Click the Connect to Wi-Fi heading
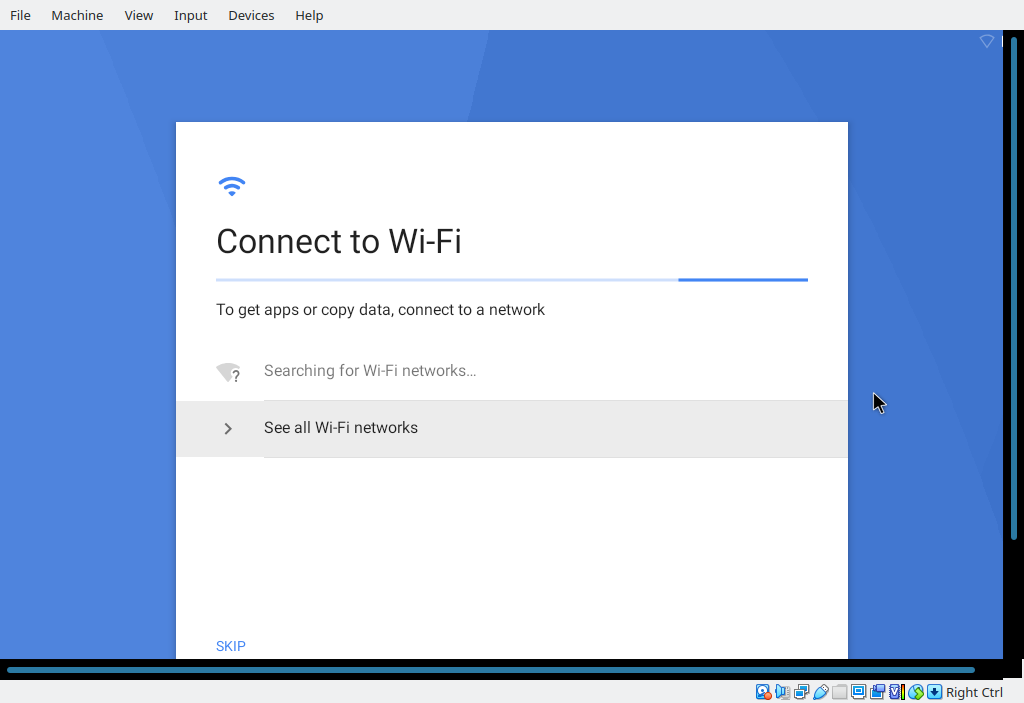Viewport: 1024px width, 703px height. pyautogui.click(x=339, y=241)
